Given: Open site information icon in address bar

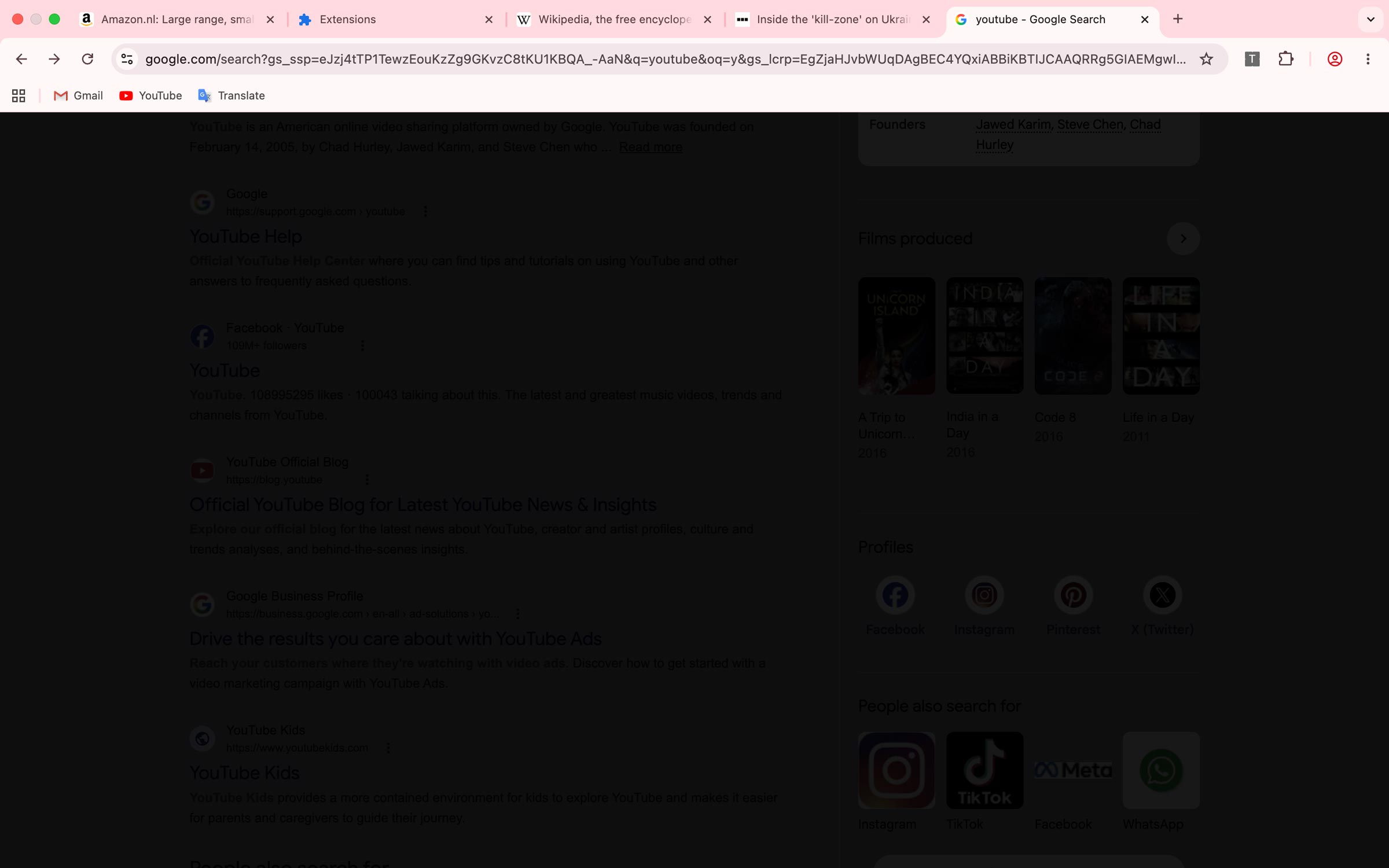Looking at the screenshot, I should pyautogui.click(x=127, y=59).
